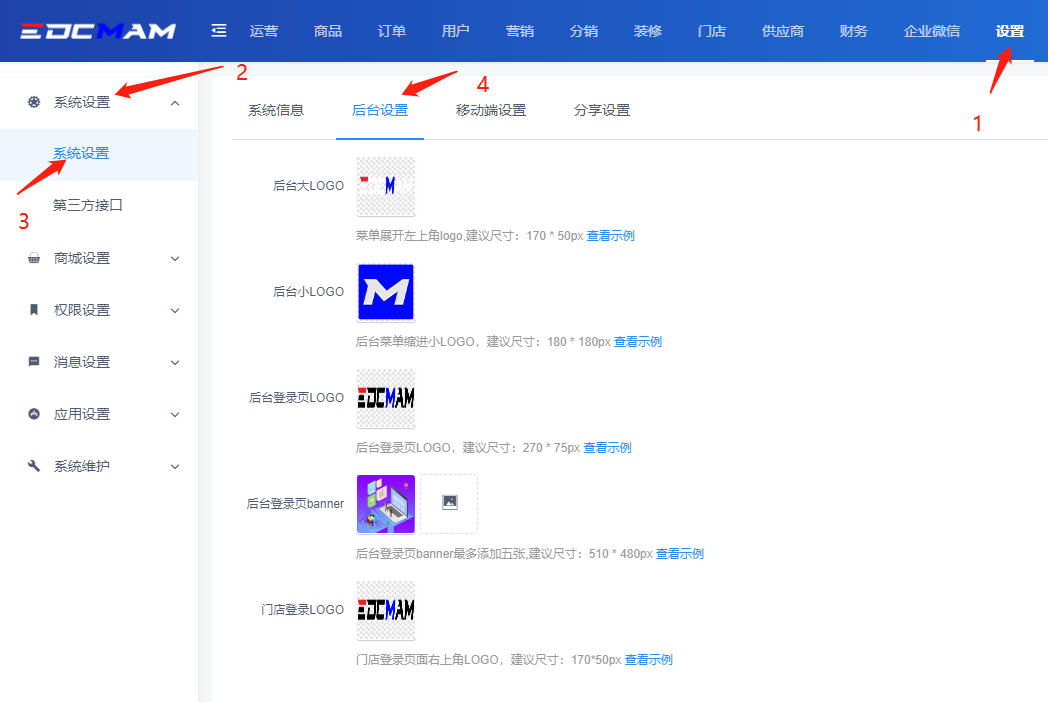Add a new login banner image placeholder

[x=449, y=503]
